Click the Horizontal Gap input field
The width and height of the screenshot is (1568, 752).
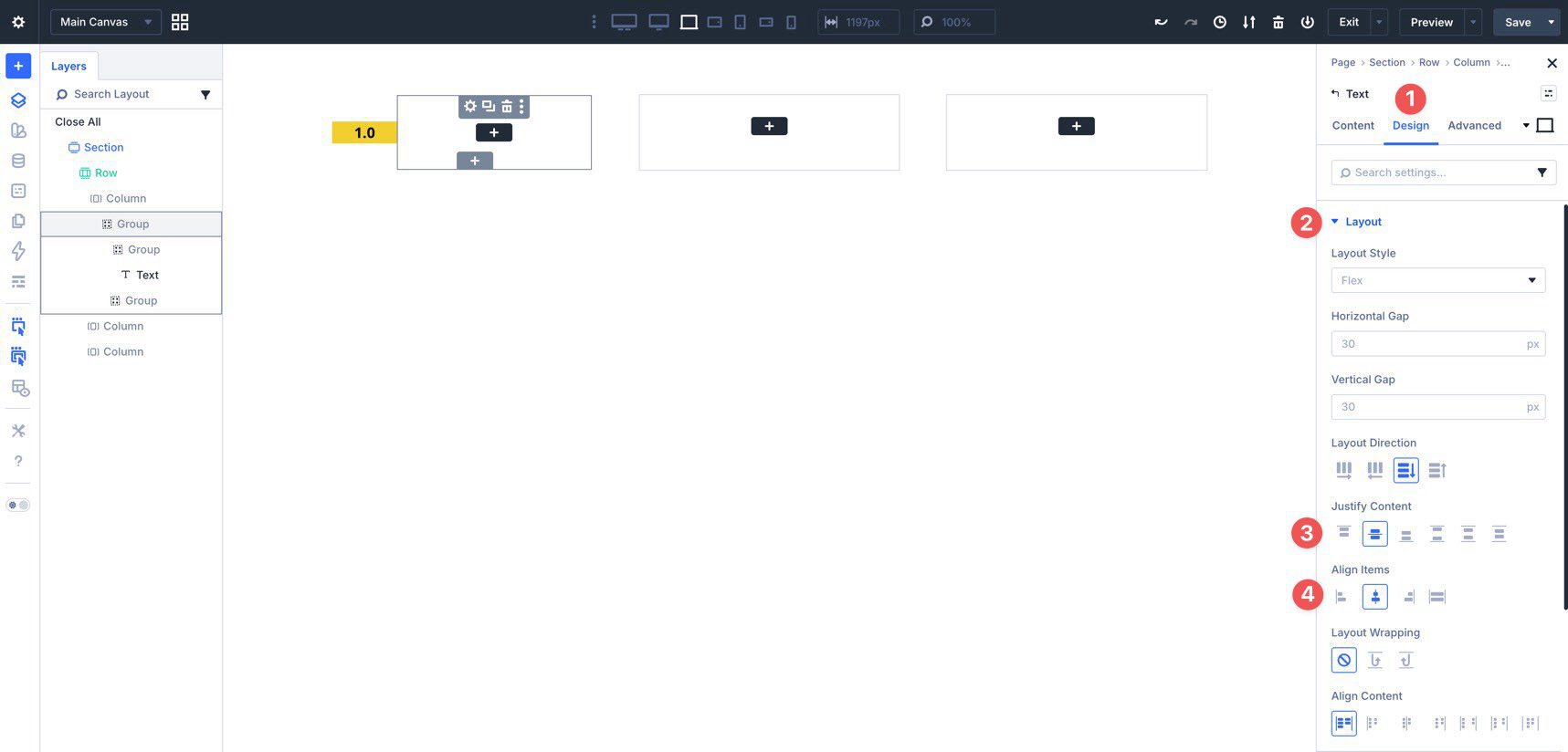pyautogui.click(x=1437, y=344)
